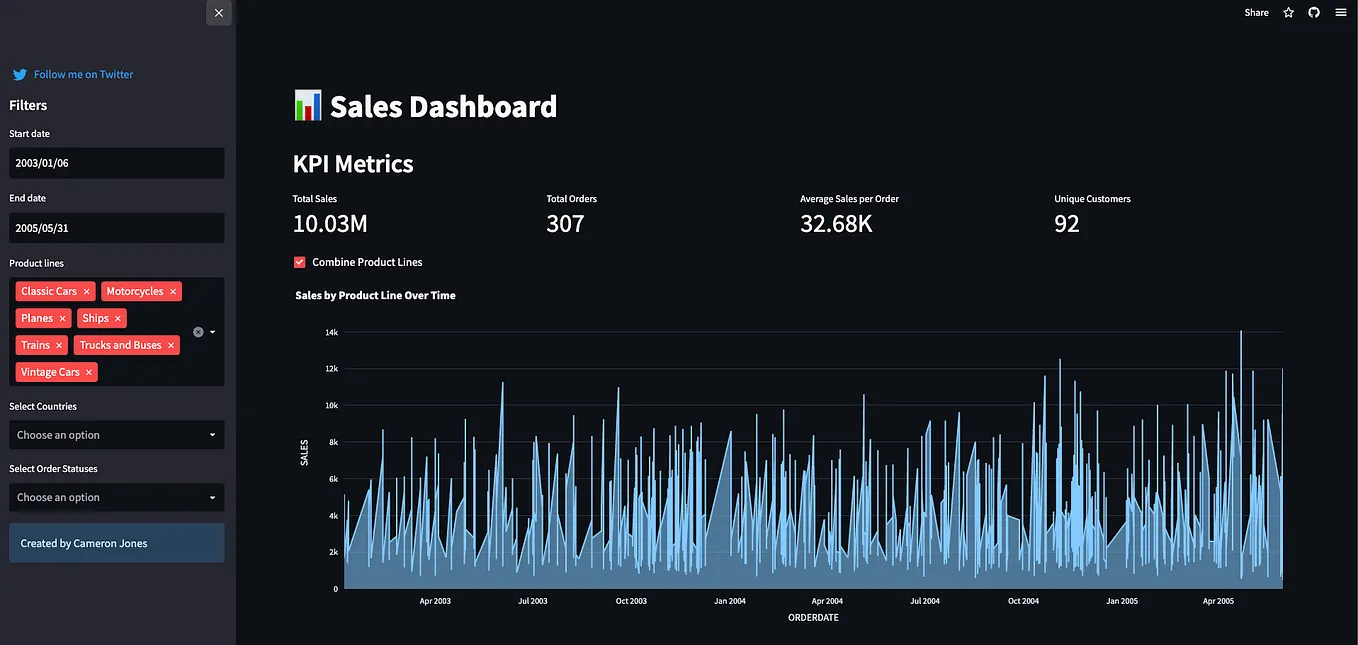Remove the Vintage Cars tag
The height and width of the screenshot is (645, 1358).
88,371
